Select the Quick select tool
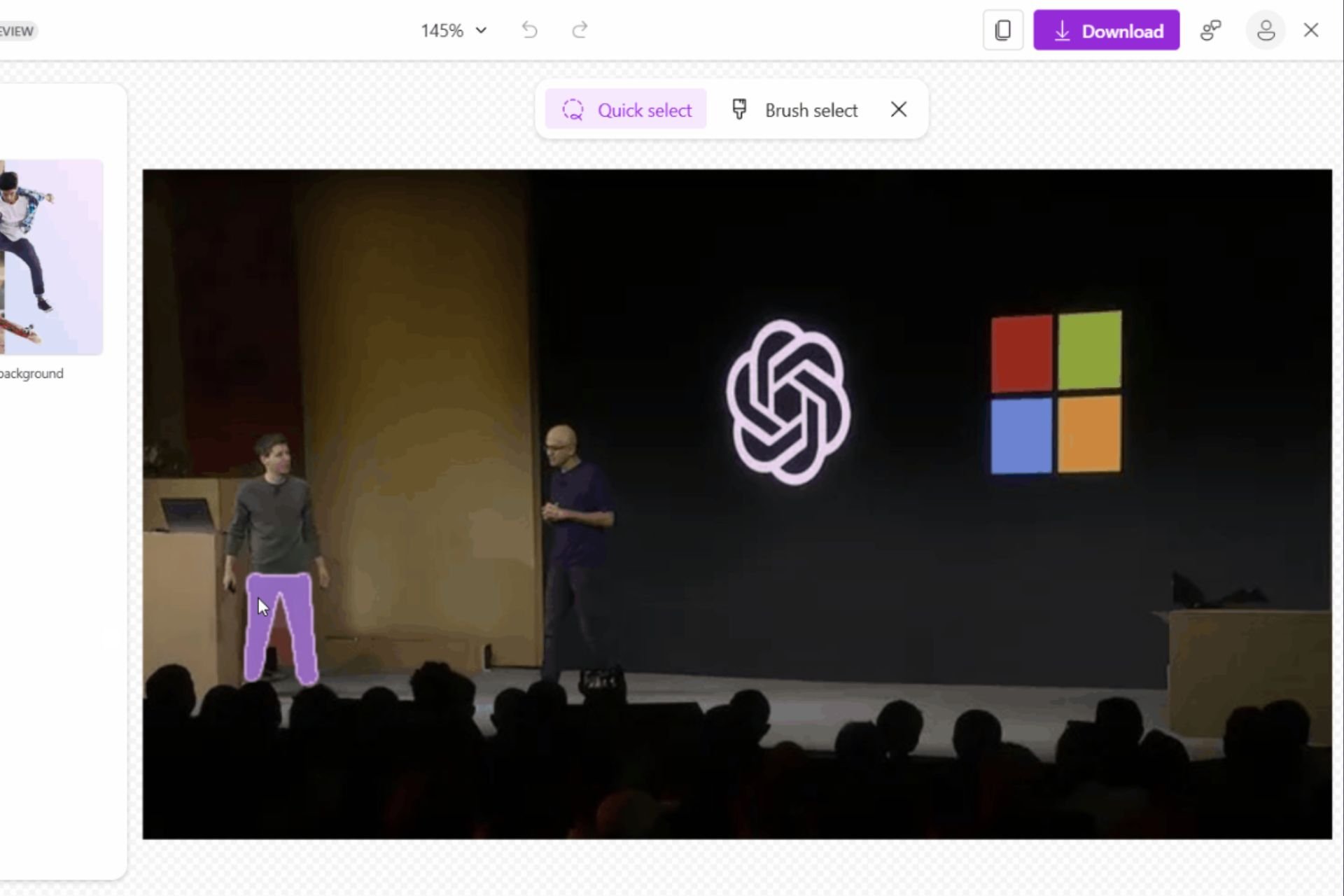Screen dimensions: 1344x896 click(626, 110)
